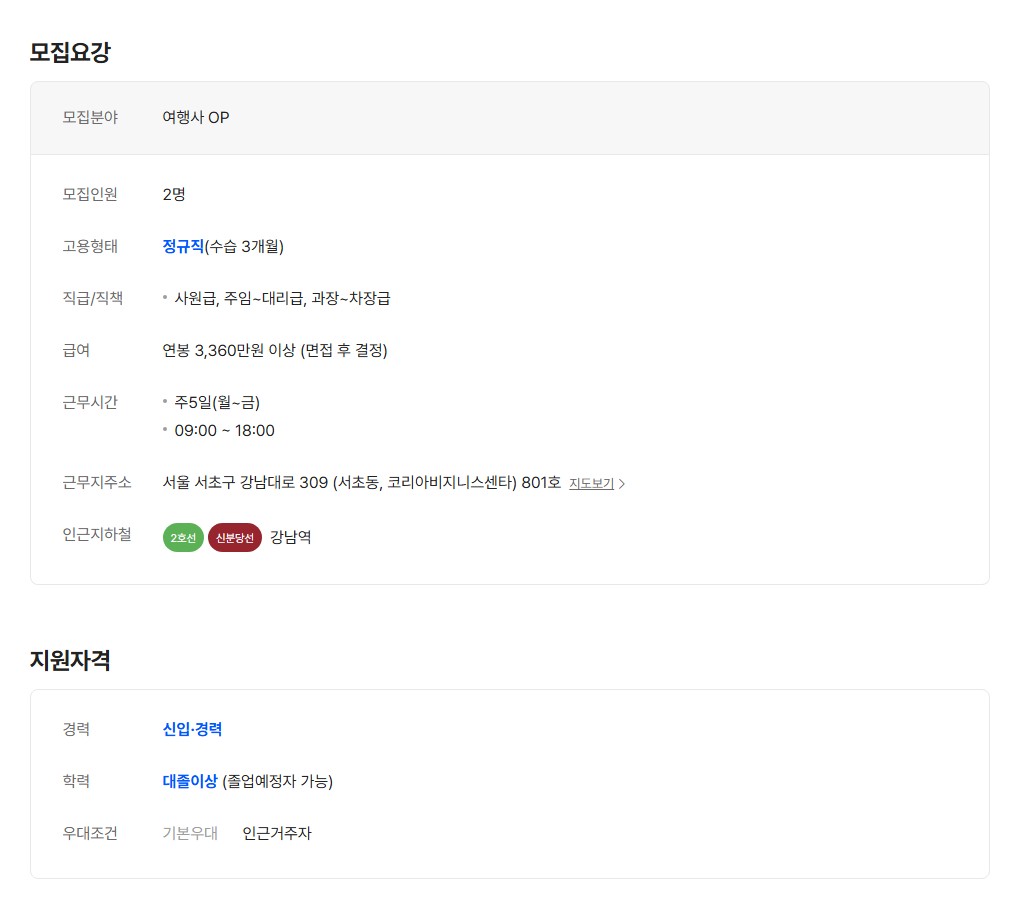Click the 기본우대 label

point(190,833)
